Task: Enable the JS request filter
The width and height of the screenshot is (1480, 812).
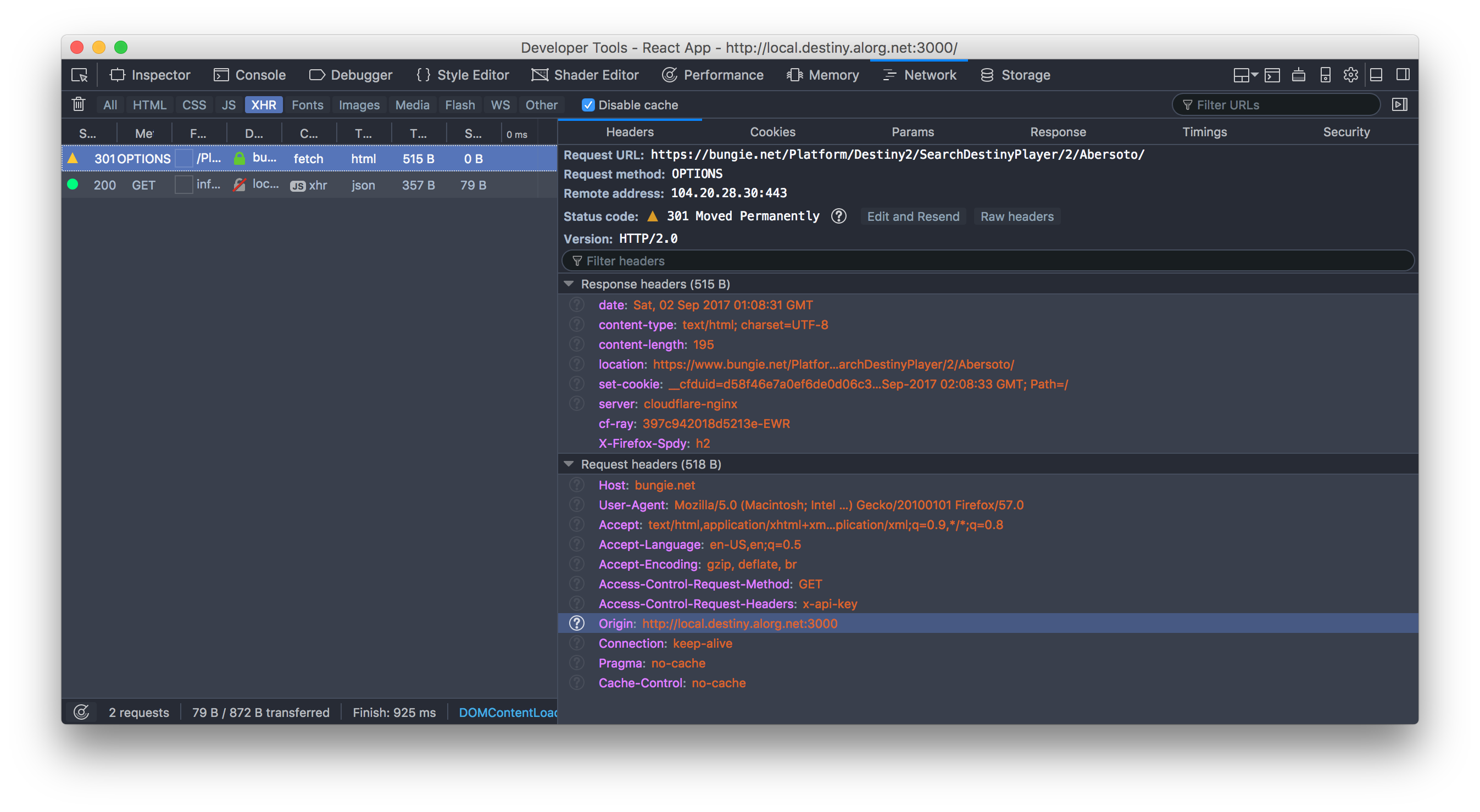Action: click(x=229, y=105)
